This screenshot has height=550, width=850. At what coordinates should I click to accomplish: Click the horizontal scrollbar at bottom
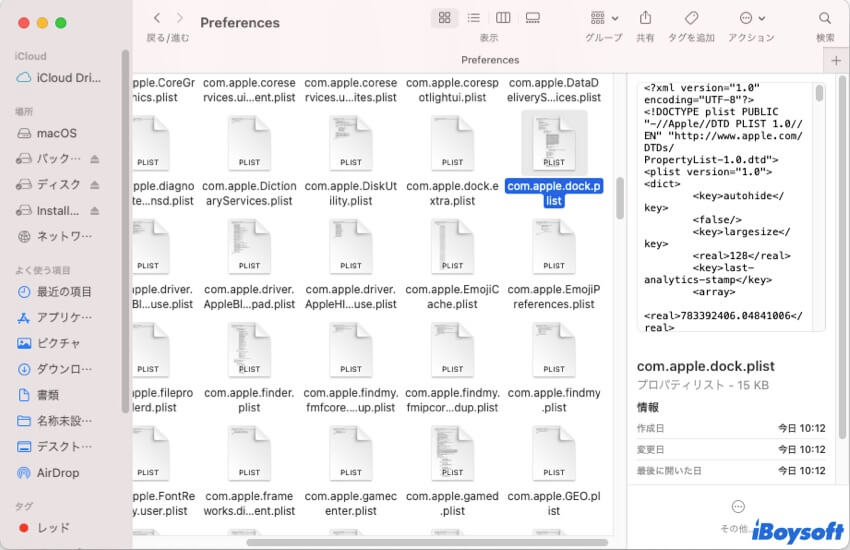427,542
